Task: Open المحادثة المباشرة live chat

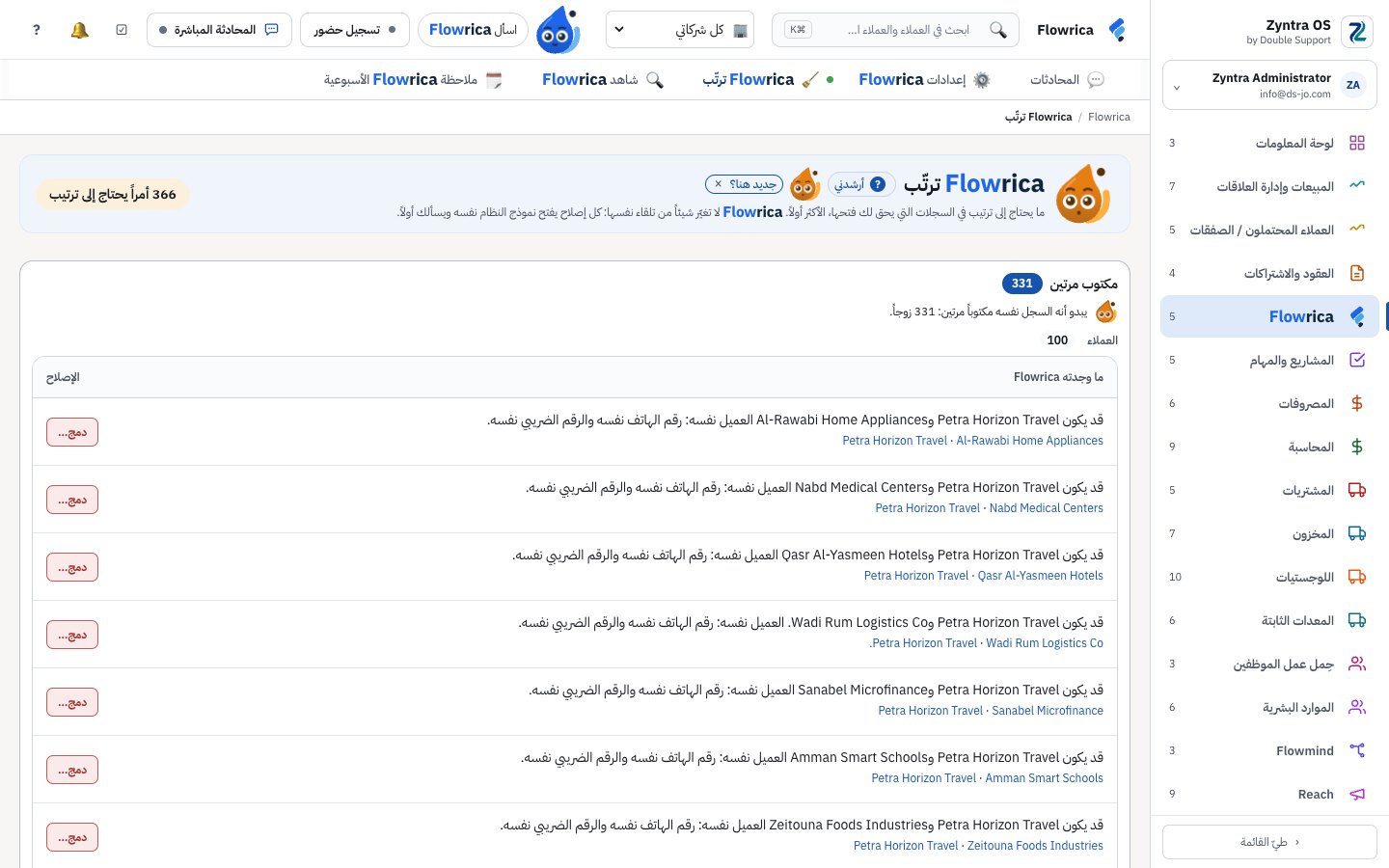Action: point(219,30)
